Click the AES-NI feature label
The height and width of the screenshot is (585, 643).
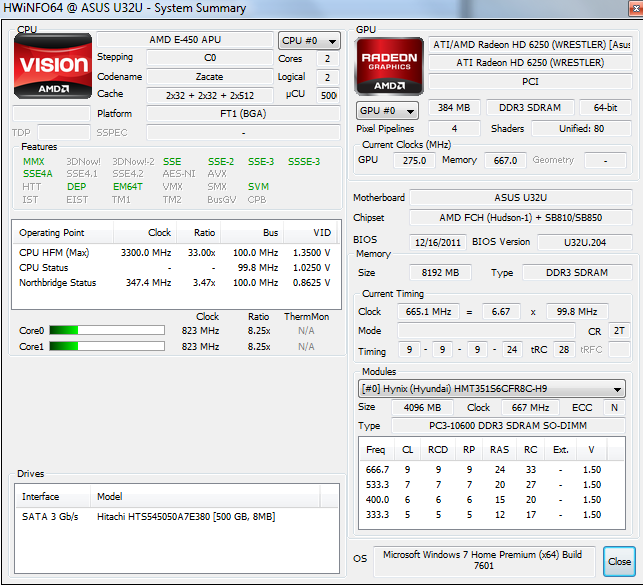pyautogui.click(x=179, y=174)
